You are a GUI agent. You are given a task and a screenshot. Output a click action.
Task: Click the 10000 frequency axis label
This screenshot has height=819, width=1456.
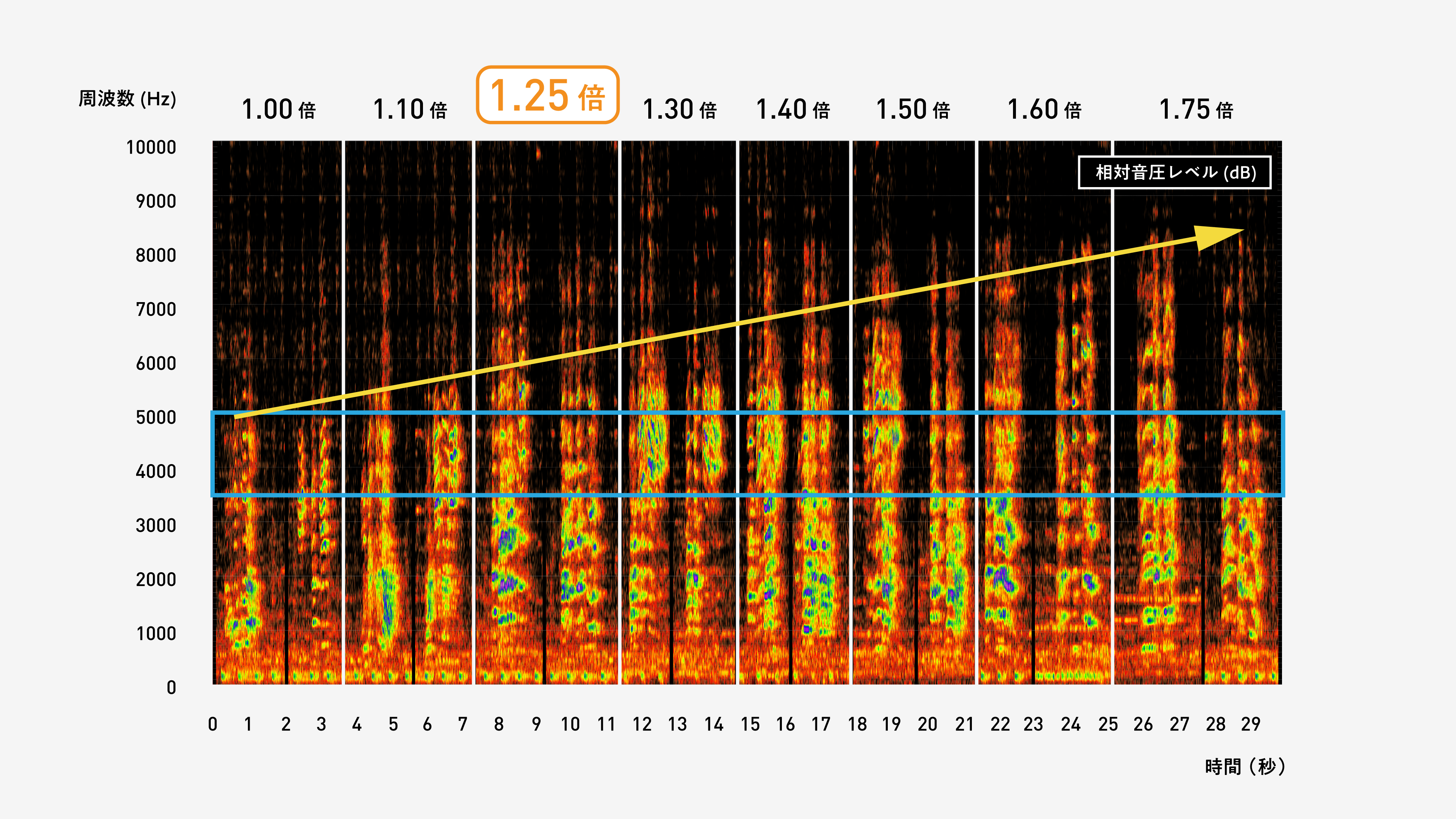click(151, 147)
